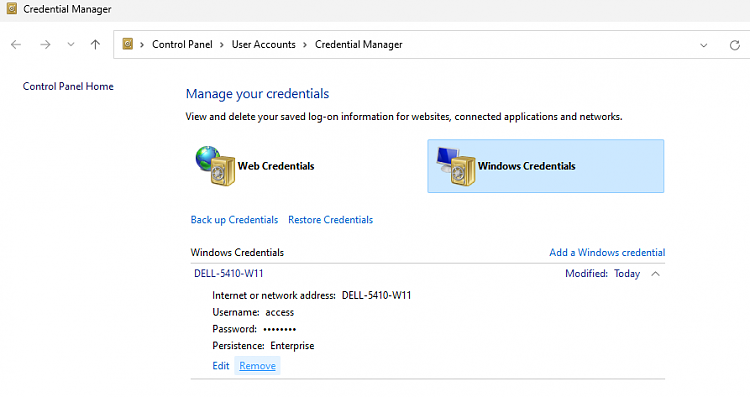
Task: Collapse the DELL-5410-W11 credential details
Action: 655,274
